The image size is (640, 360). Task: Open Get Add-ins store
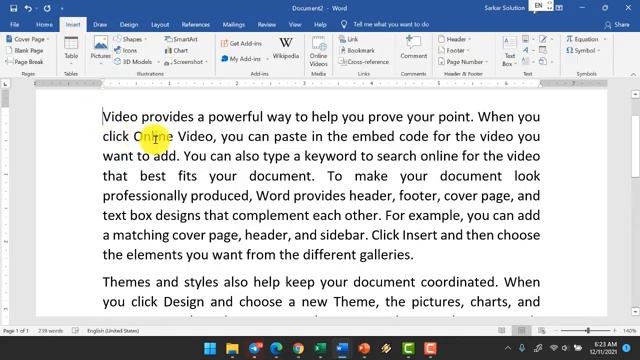[241, 43]
